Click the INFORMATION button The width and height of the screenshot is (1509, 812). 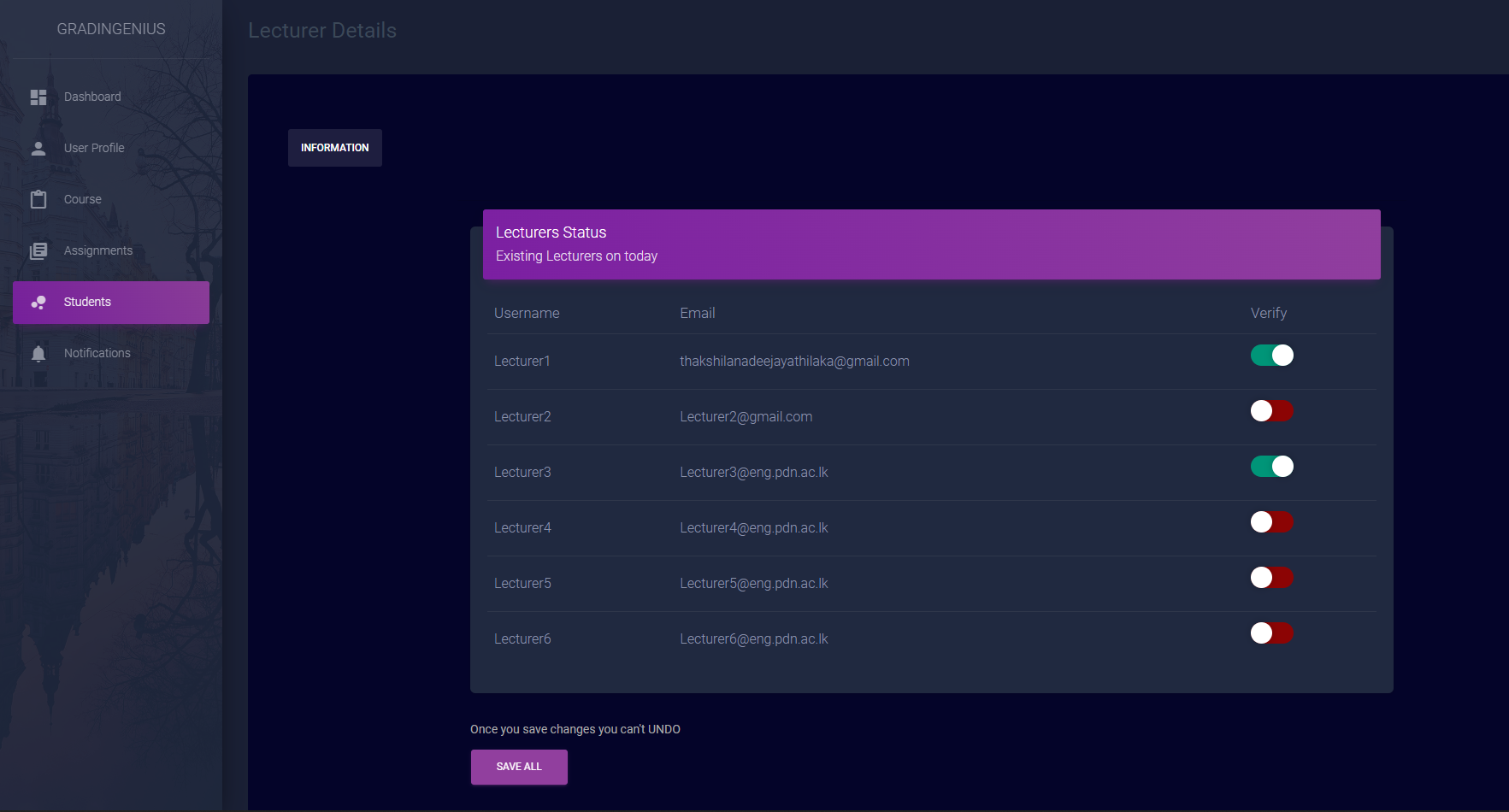point(335,148)
